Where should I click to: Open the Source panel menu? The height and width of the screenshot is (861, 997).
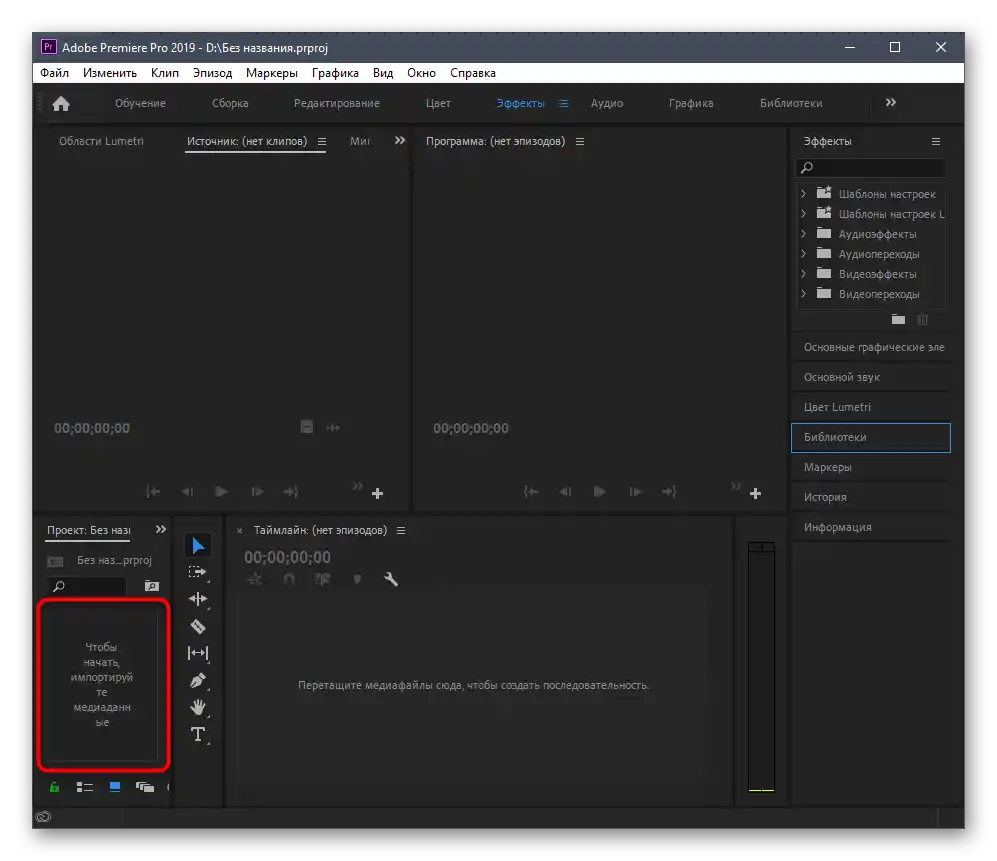[322, 141]
